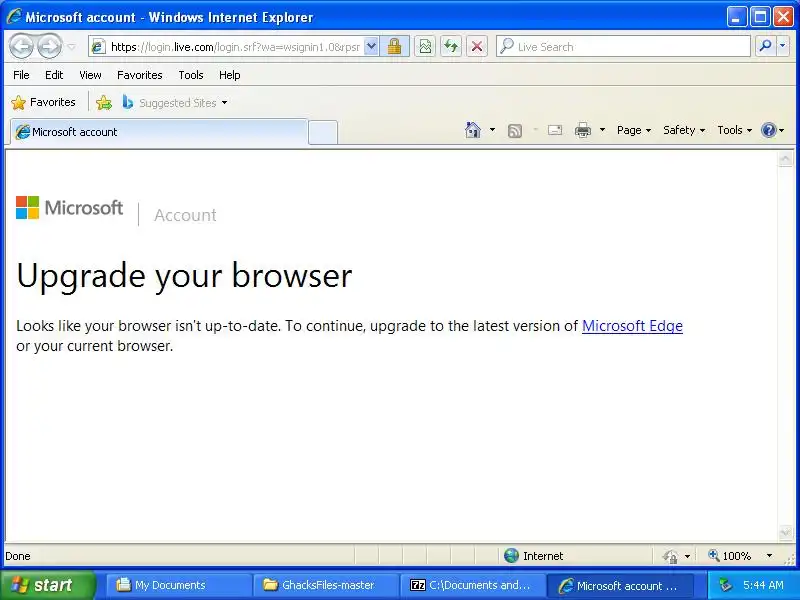Image resolution: width=800 pixels, height=600 pixels.
Task: Open the Favorites center star button
Action: click(x=43, y=102)
